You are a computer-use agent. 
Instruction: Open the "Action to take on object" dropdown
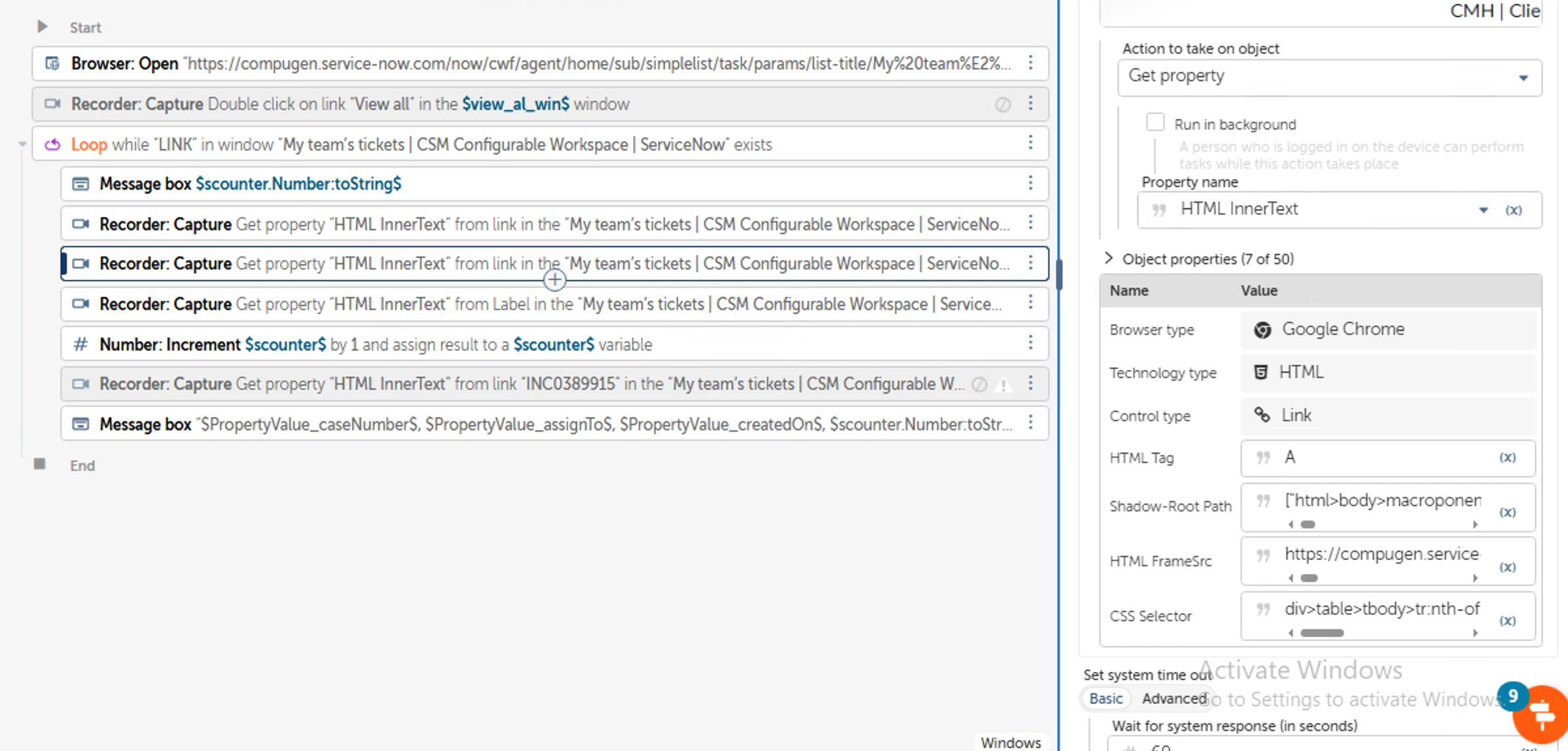pyautogui.click(x=1329, y=77)
